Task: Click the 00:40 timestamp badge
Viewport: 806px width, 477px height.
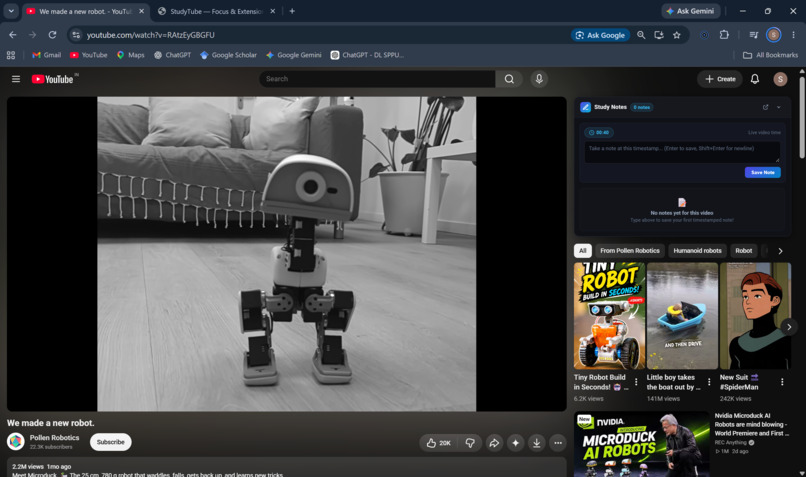Action: coord(599,133)
